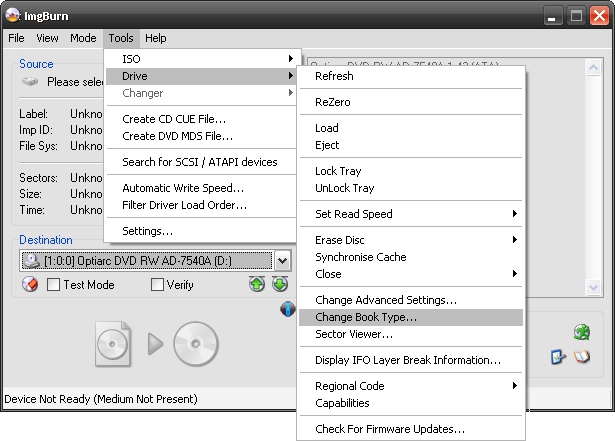Click the Source group heading
Image resolution: width=615 pixels, height=441 pixels.
[36, 64]
